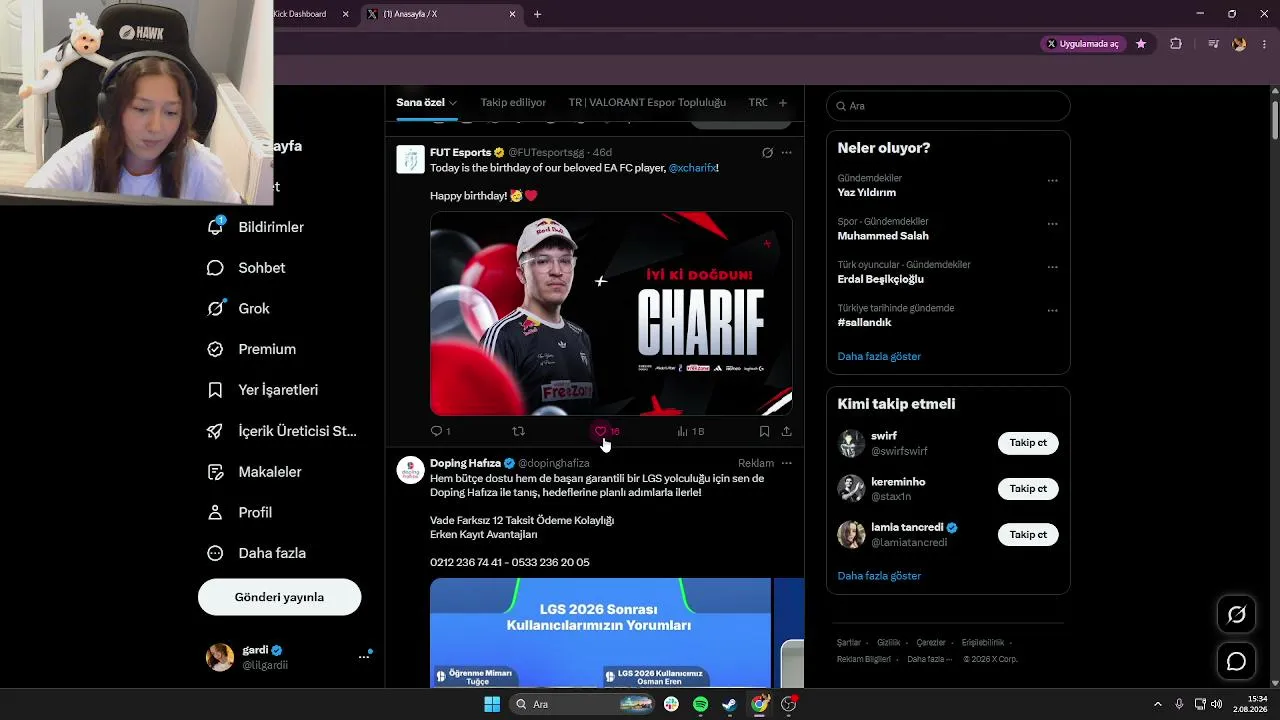Click the Chrome icon in the taskbar
The width and height of the screenshot is (1280, 720).
[x=760, y=704]
